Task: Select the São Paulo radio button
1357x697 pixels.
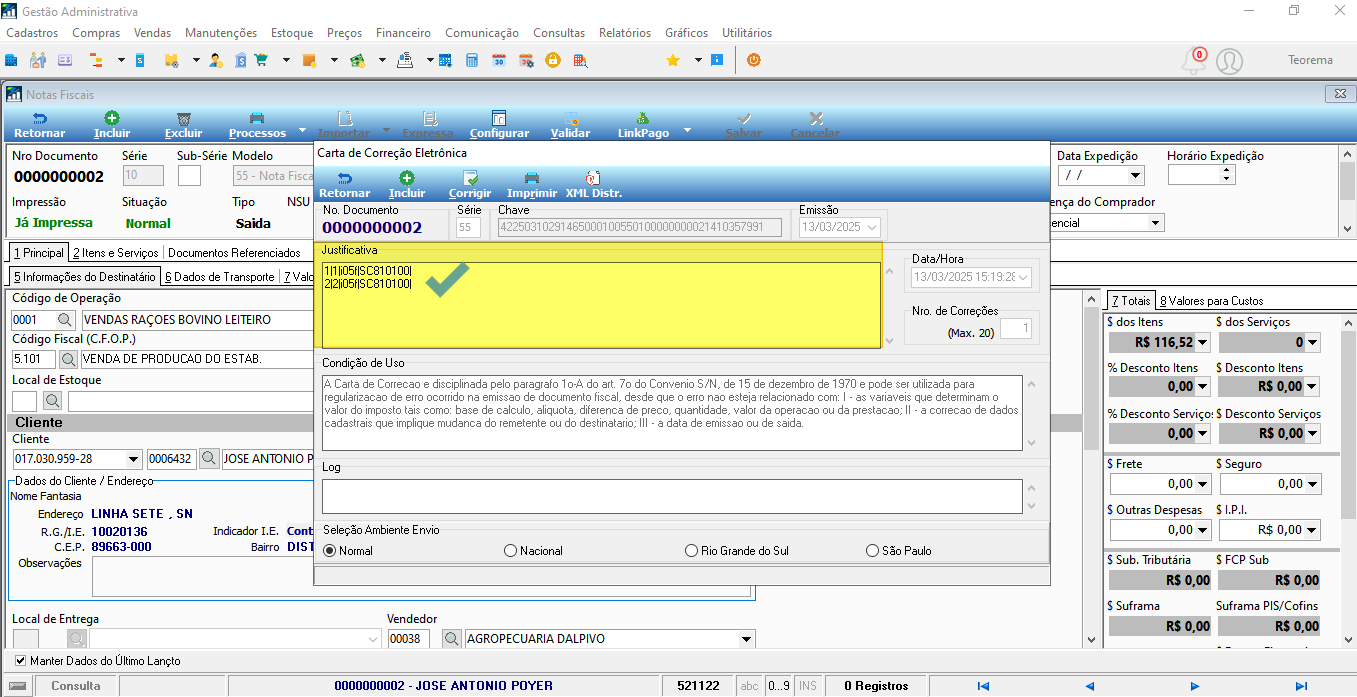Action: point(873,551)
